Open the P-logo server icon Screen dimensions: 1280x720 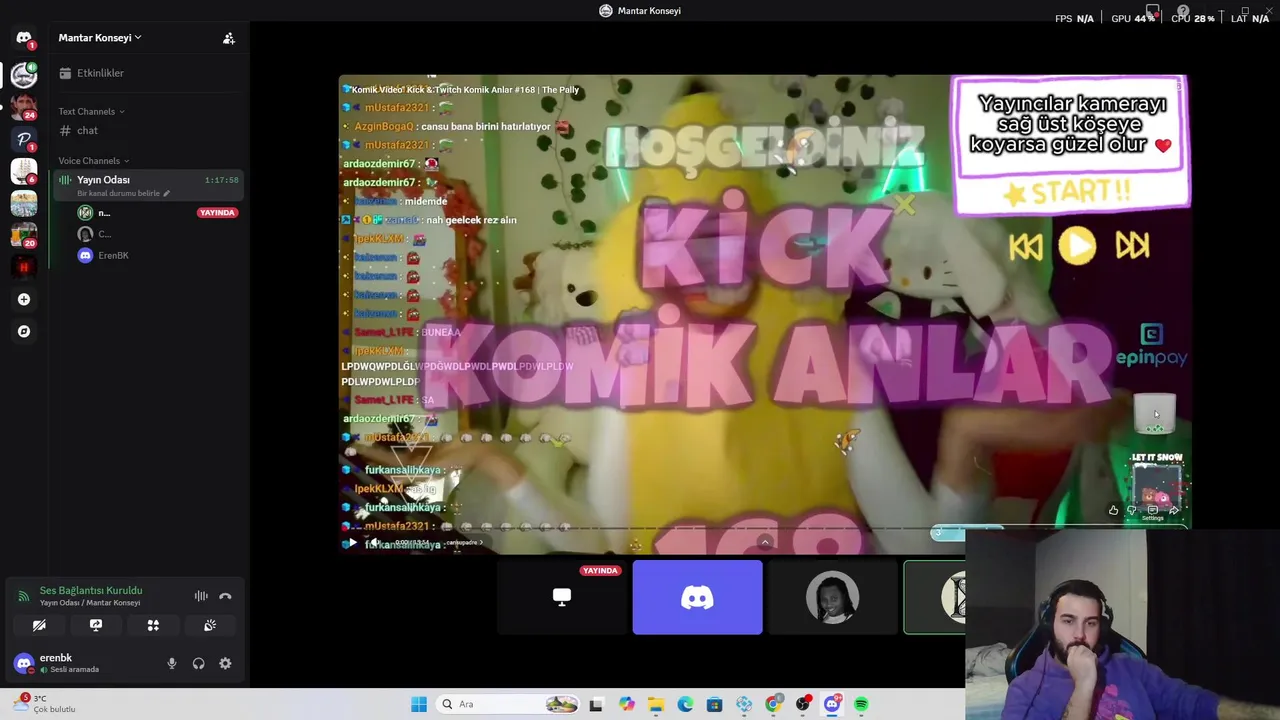[x=24, y=139]
